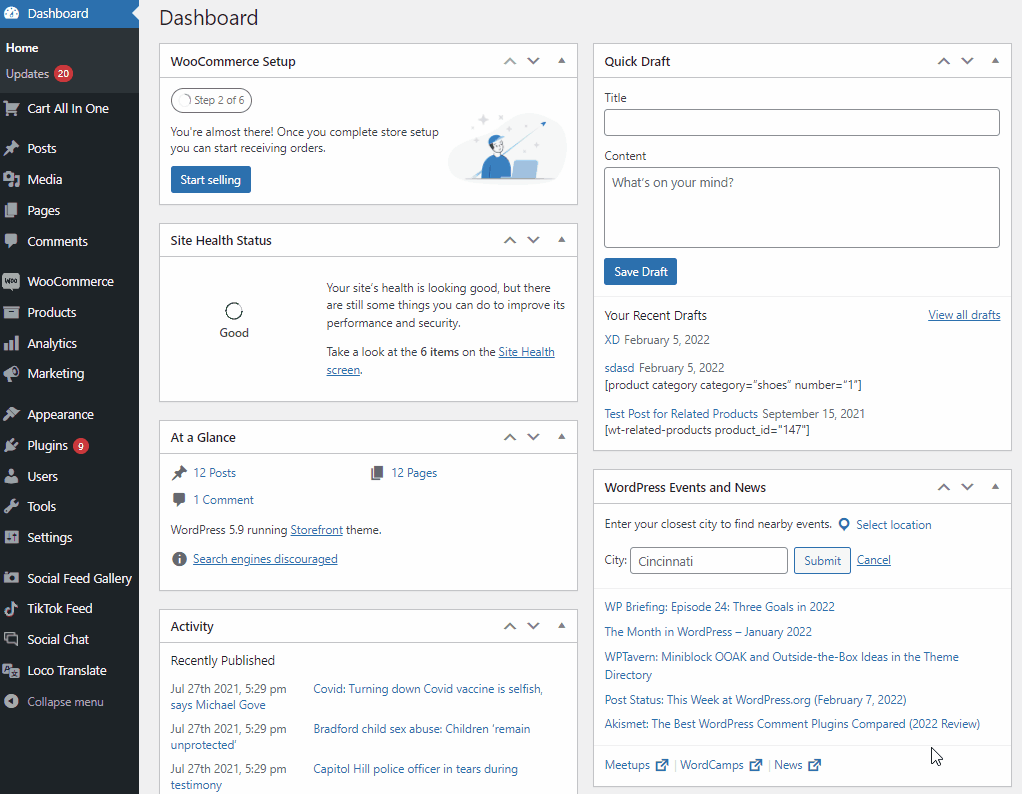Click the Social Feed Gallery camera icon
This screenshot has width=1022, height=794.
pyautogui.click(x=11, y=578)
